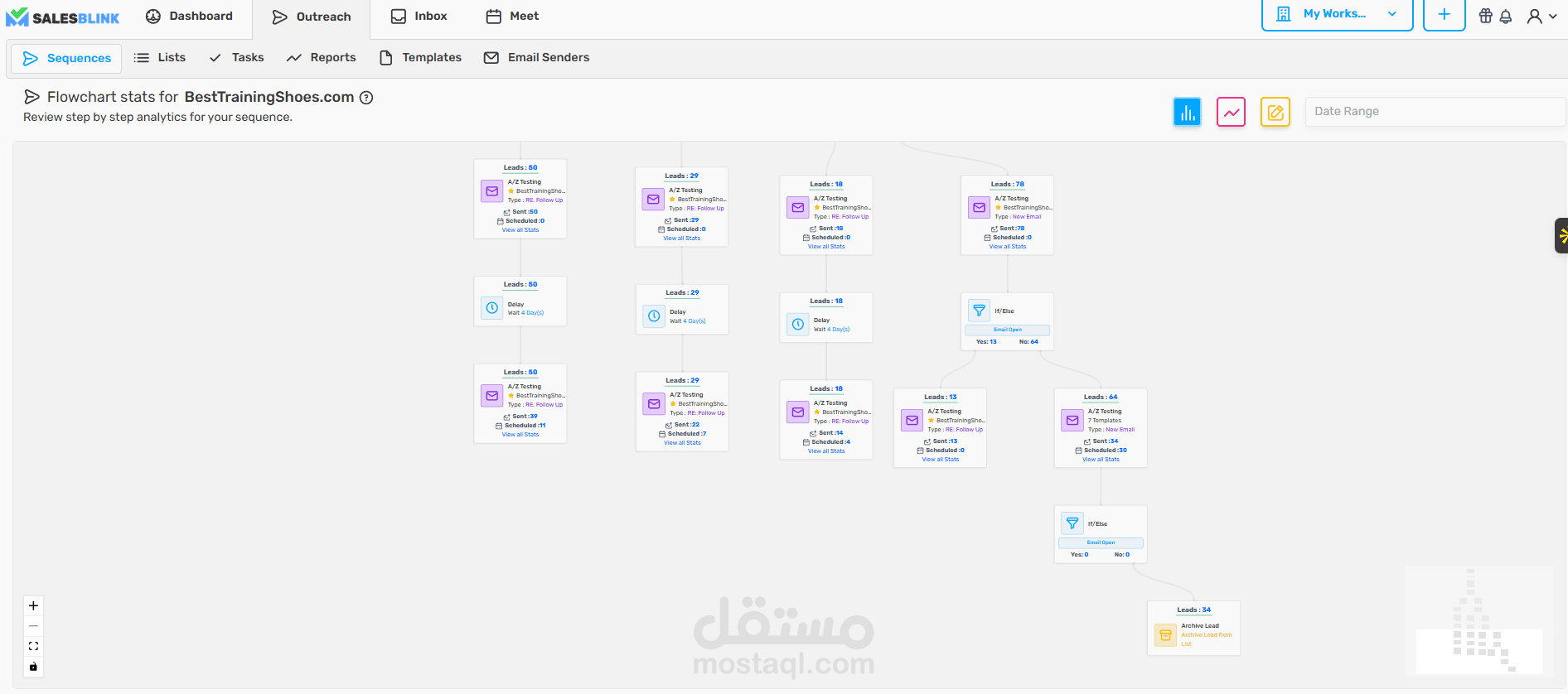
Task: Zoom in on the flowchart canvas
Action: [x=33, y=605]
